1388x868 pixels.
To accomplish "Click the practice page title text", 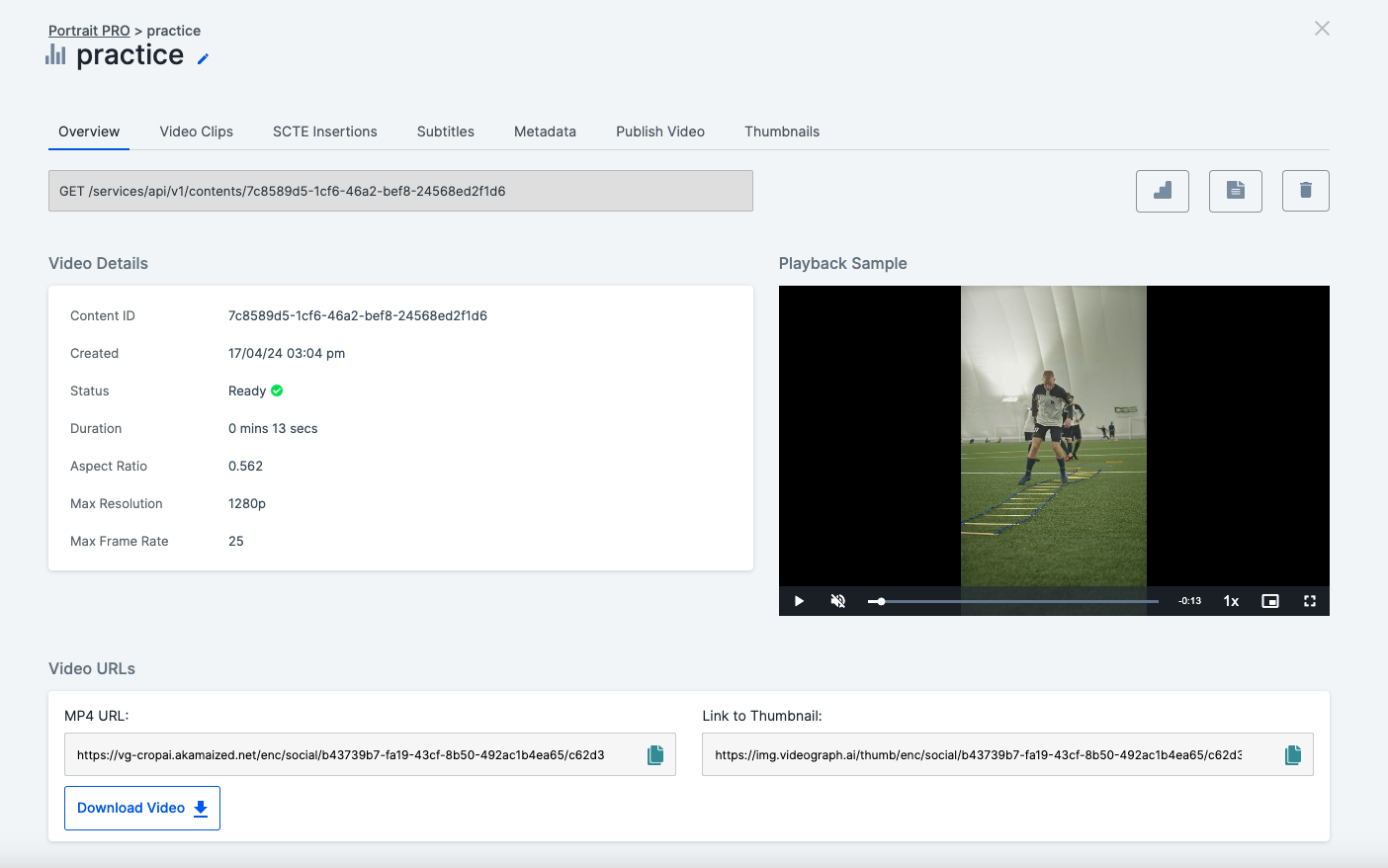I will [130, 55].
